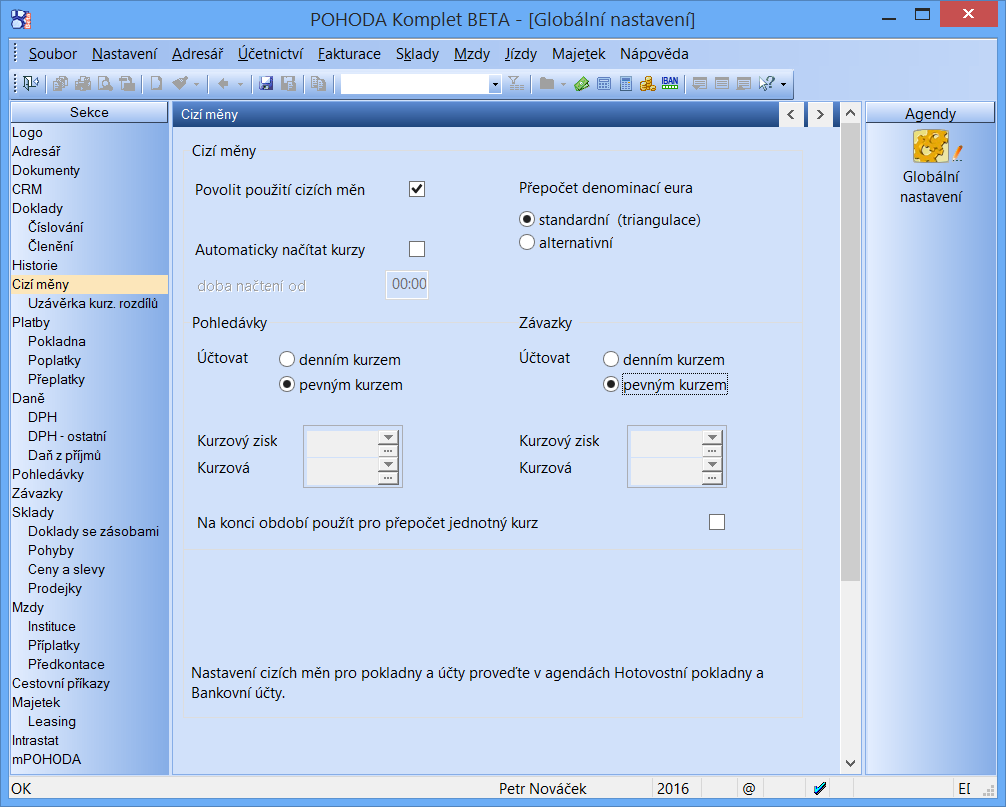Open the Účetnictví menu
1006x807 pixels.
[270, 54]
